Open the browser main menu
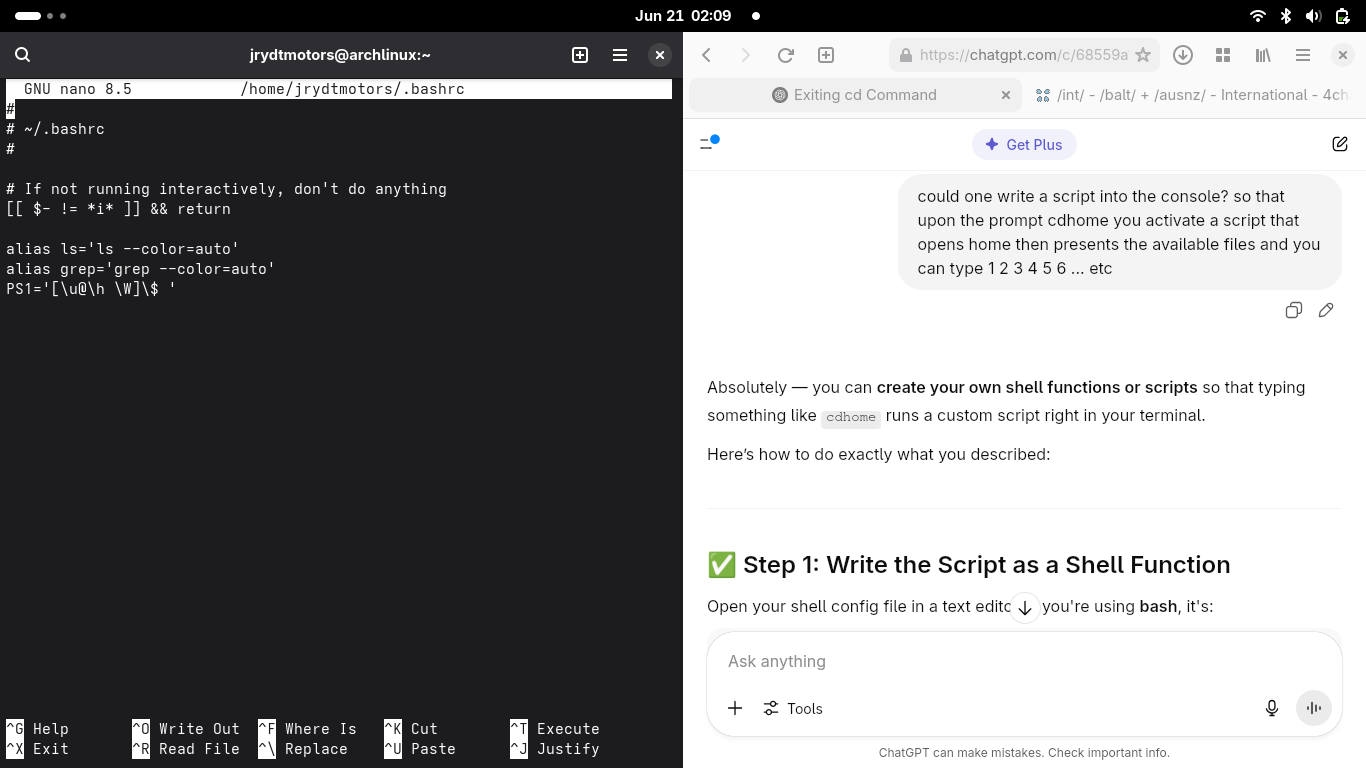Image resolution: width=1366 pixels, height=768 pixels. [1302, 55]
